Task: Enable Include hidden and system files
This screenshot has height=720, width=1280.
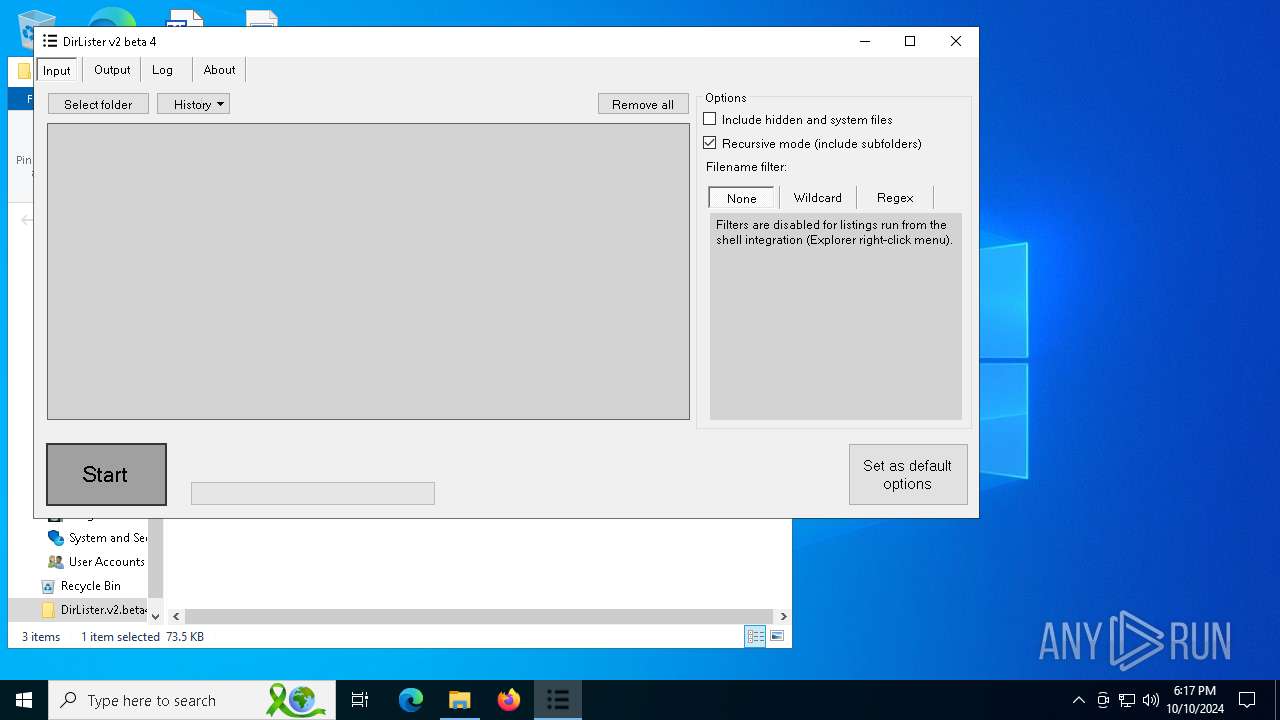Action: pyautogui.click(x=710, y=119)
